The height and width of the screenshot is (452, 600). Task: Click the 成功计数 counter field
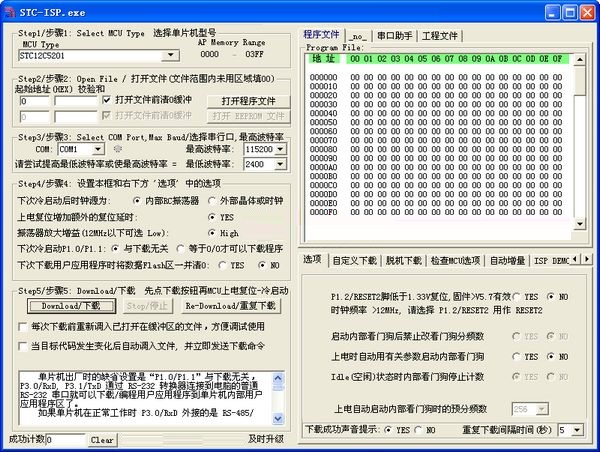click(x=65, y=440)
